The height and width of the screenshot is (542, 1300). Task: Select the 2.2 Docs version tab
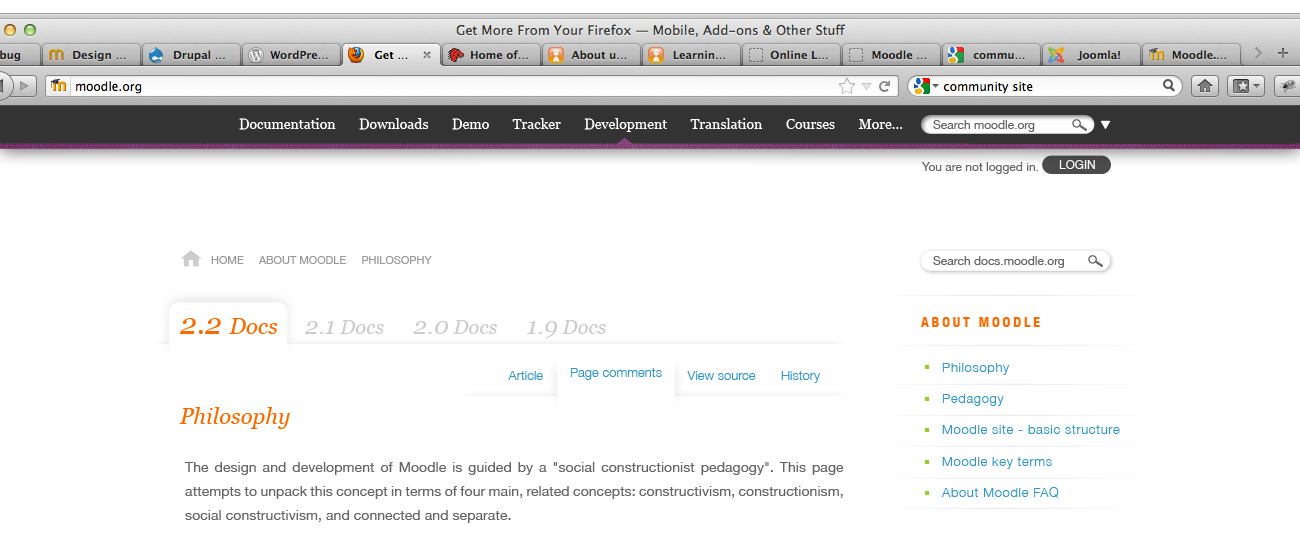[x=229, y=326]
